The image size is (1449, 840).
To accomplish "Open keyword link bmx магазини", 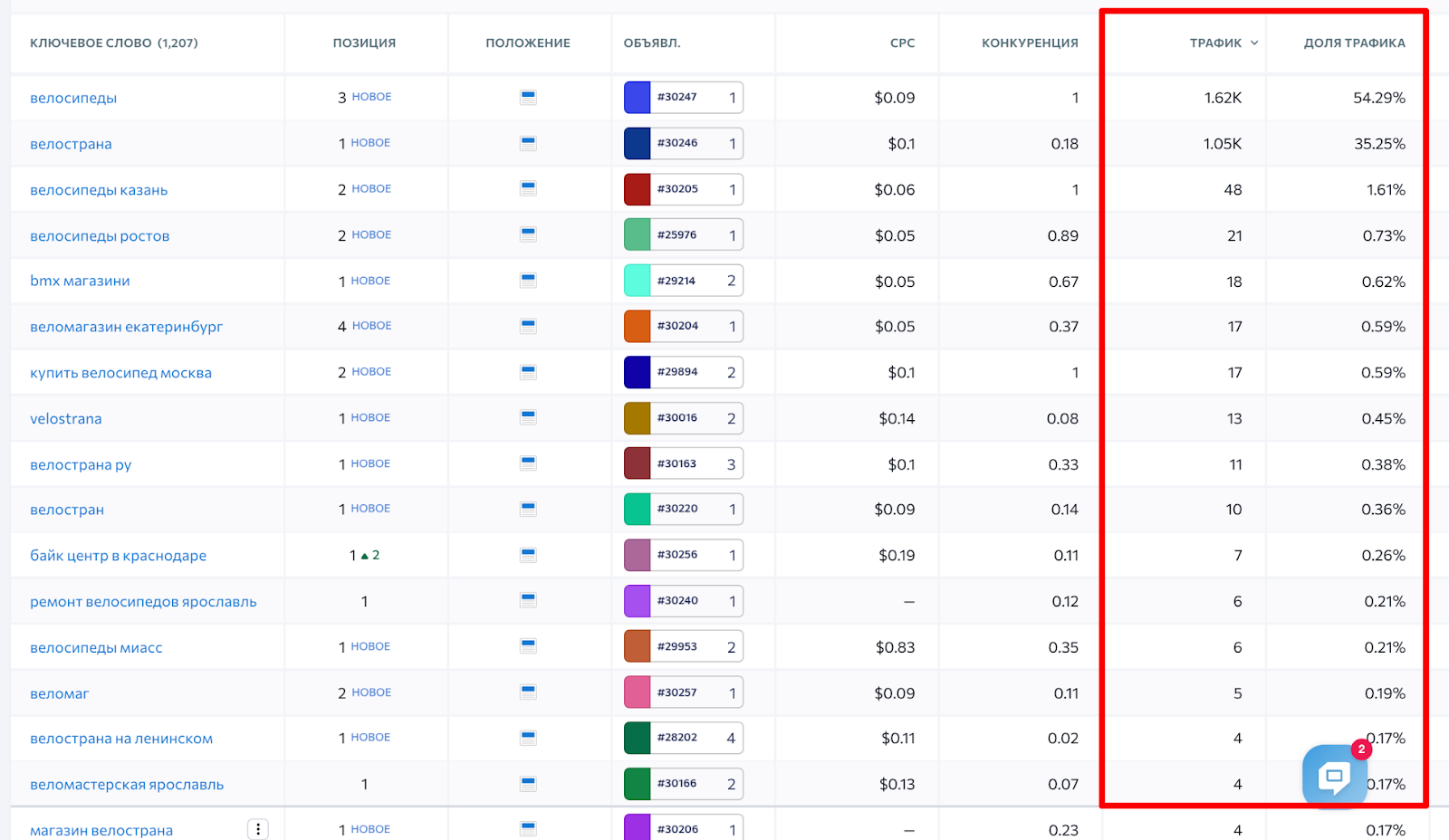I will 80,281.
